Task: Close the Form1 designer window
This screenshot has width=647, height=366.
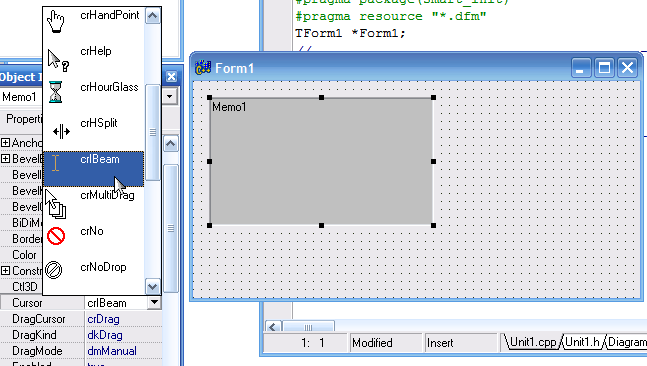Action: click(x=628, y=68)
